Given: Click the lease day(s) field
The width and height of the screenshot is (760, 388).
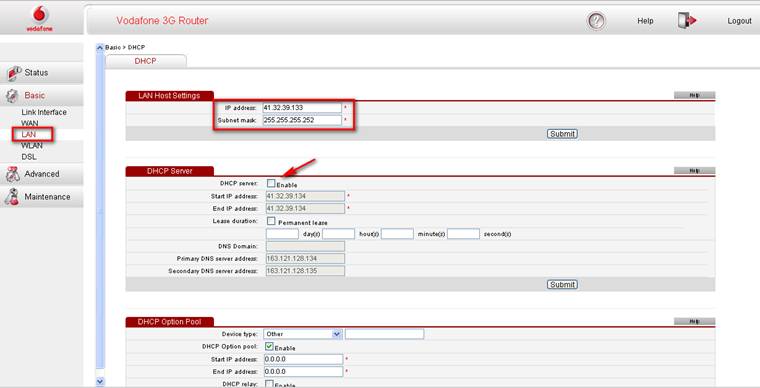Looking at the screenshot, I should [x=282, y=234].
